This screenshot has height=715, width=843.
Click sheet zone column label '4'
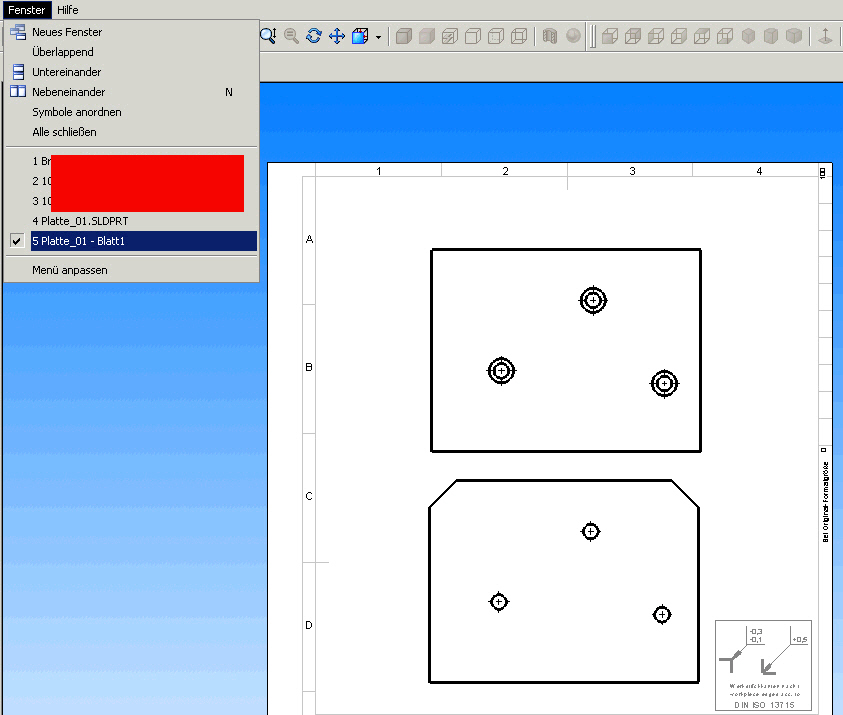coord(759,171)
